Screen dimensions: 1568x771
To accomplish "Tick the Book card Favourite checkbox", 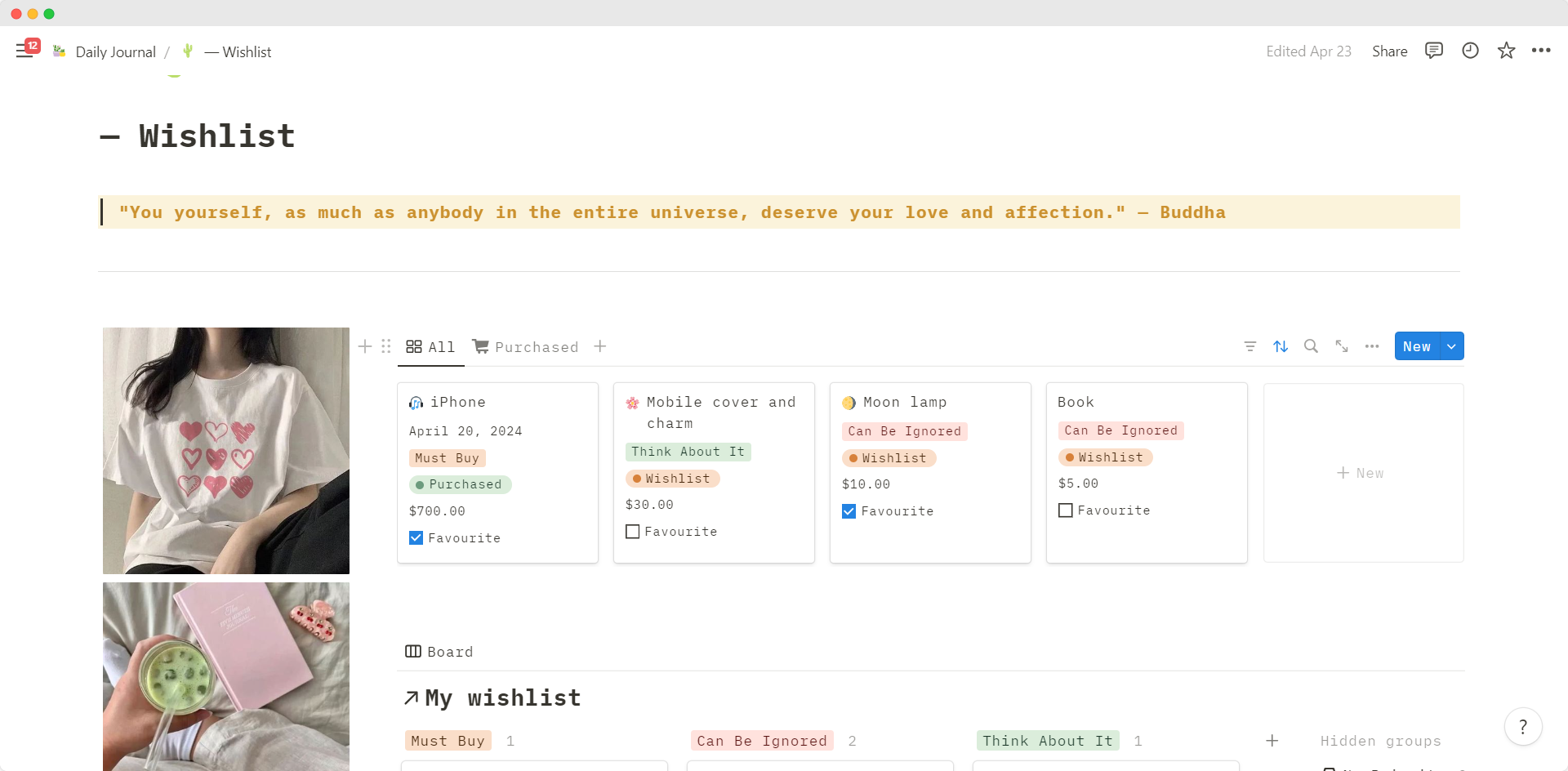I will point(1066,510).
